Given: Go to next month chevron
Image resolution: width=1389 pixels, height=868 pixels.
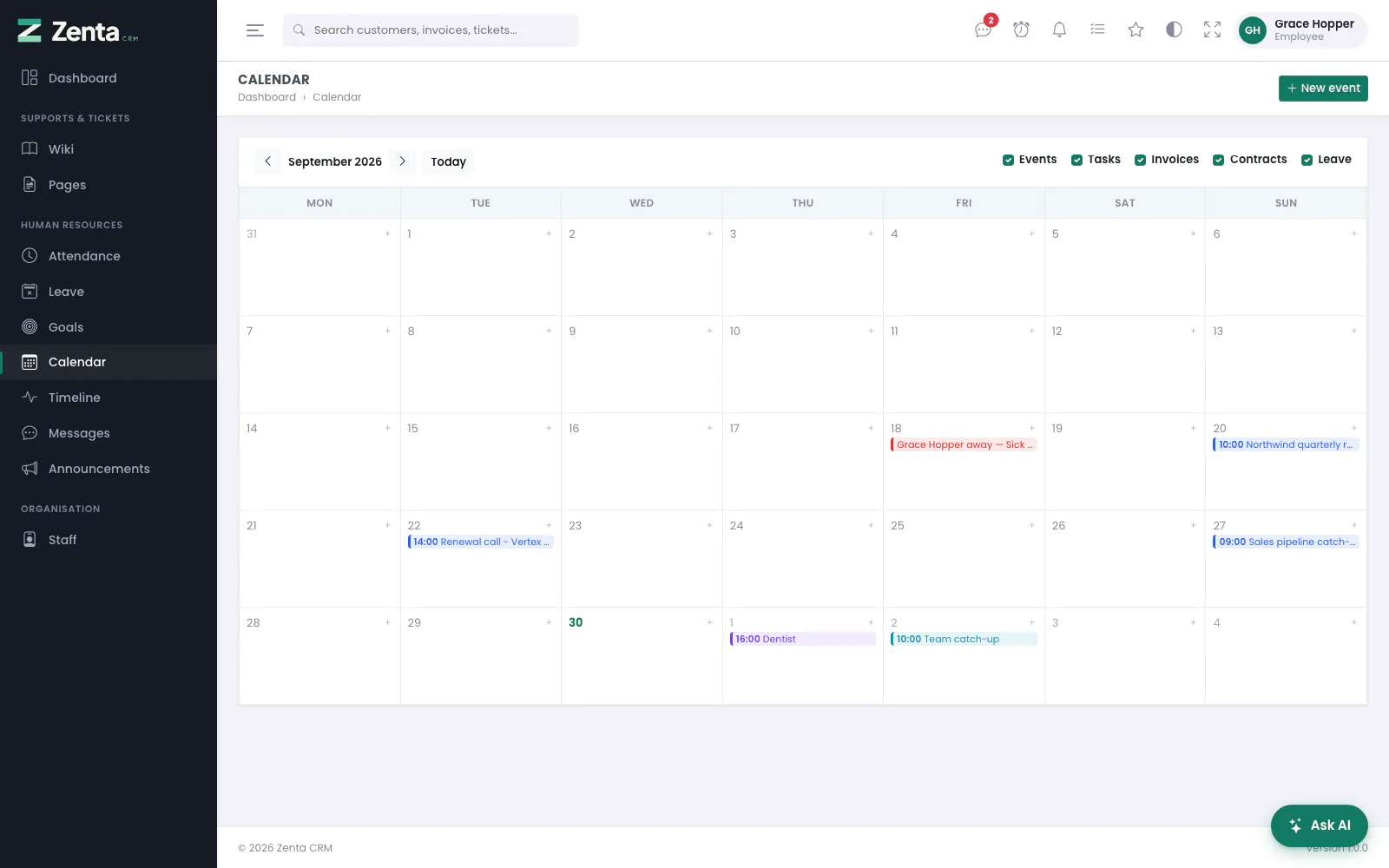Looking at the screenshot, I should pyautogui.click(x=402, y=161).
